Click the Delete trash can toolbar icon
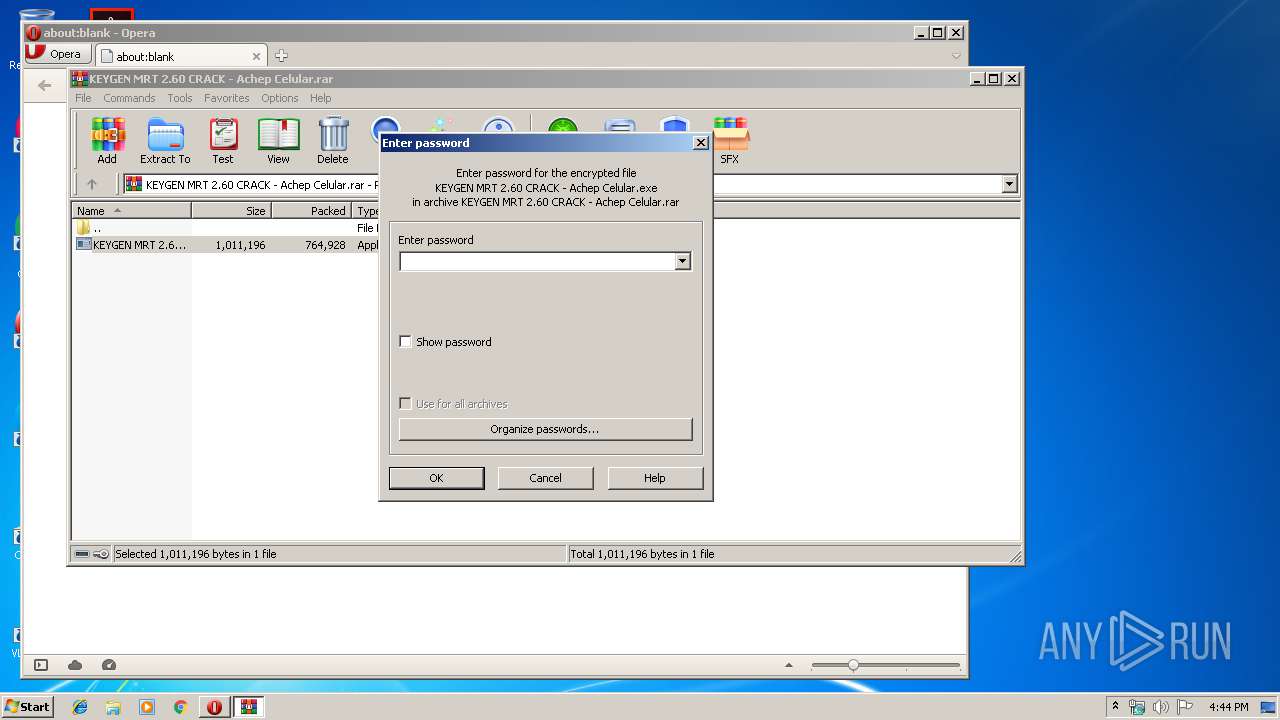This screenshot has width=1280, height=720. click(x=333, y=141)
